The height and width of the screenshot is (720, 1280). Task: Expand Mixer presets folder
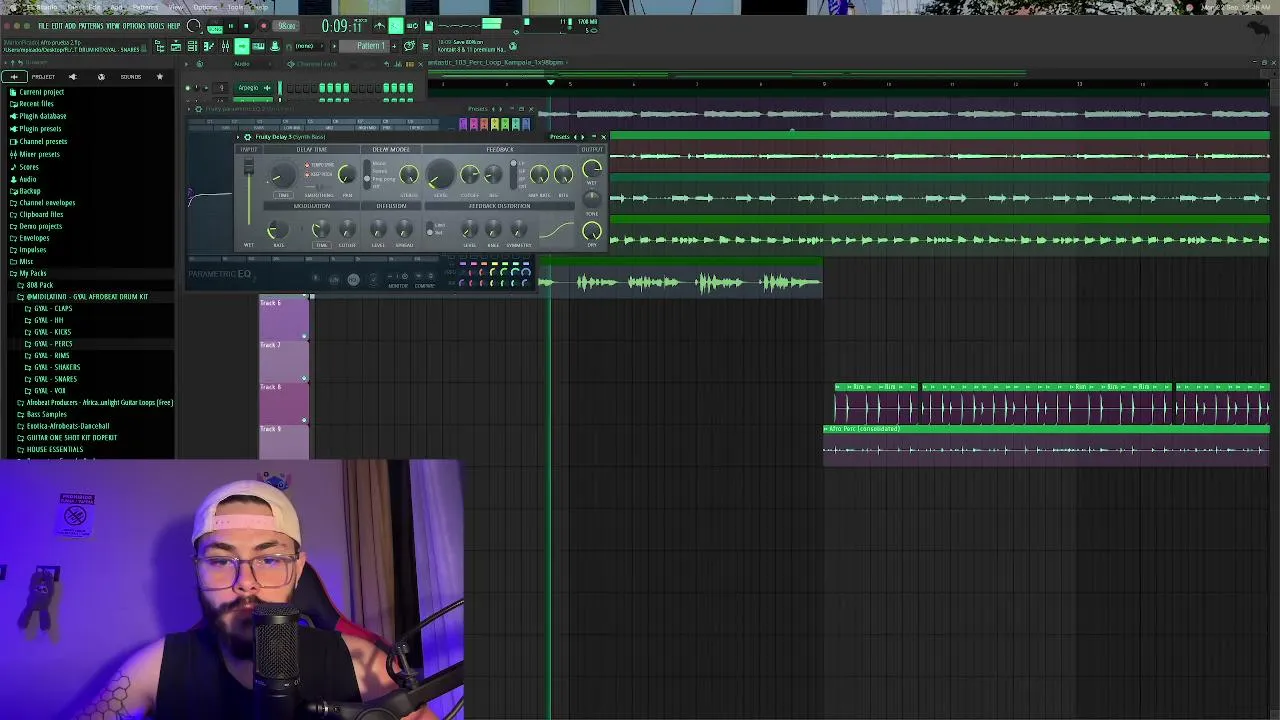click(x=40, y=154)
